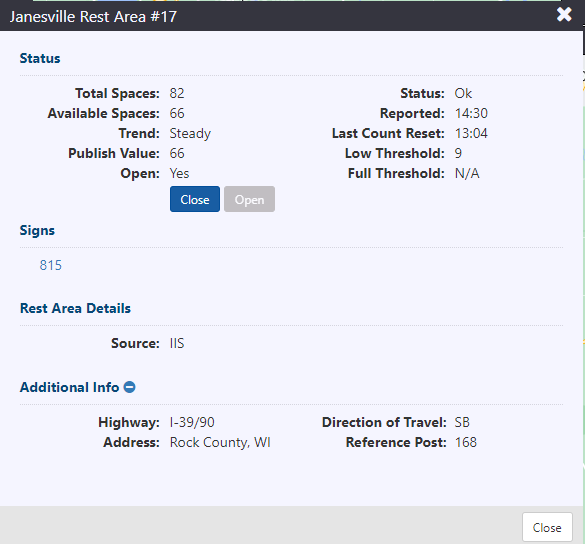This screenshot has width=585, height=544.
Task: Click the Signs section heading
Action: [x=37, y=231]
